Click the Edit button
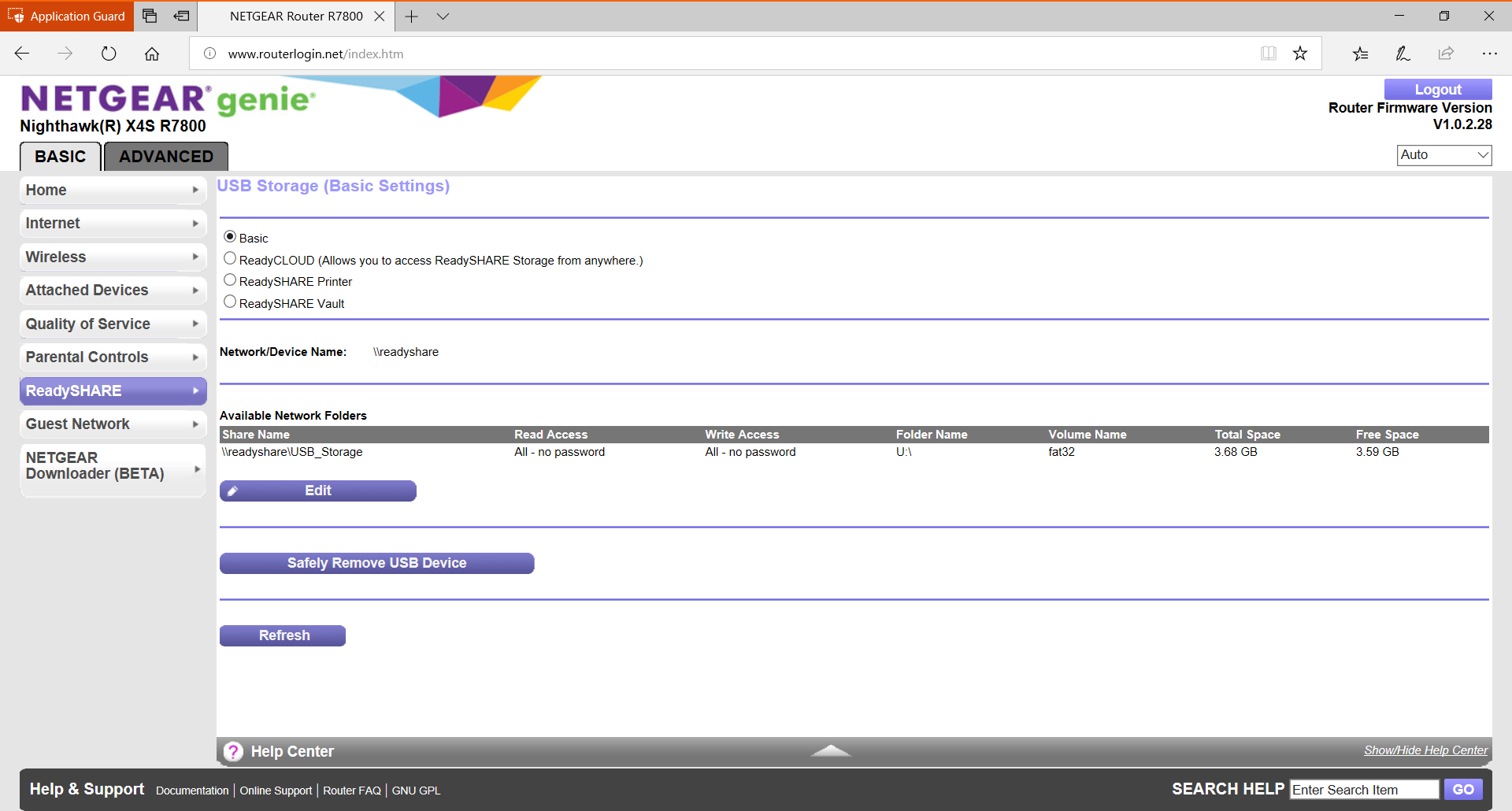The image size is (1512, 811). [x=318, y=491]
